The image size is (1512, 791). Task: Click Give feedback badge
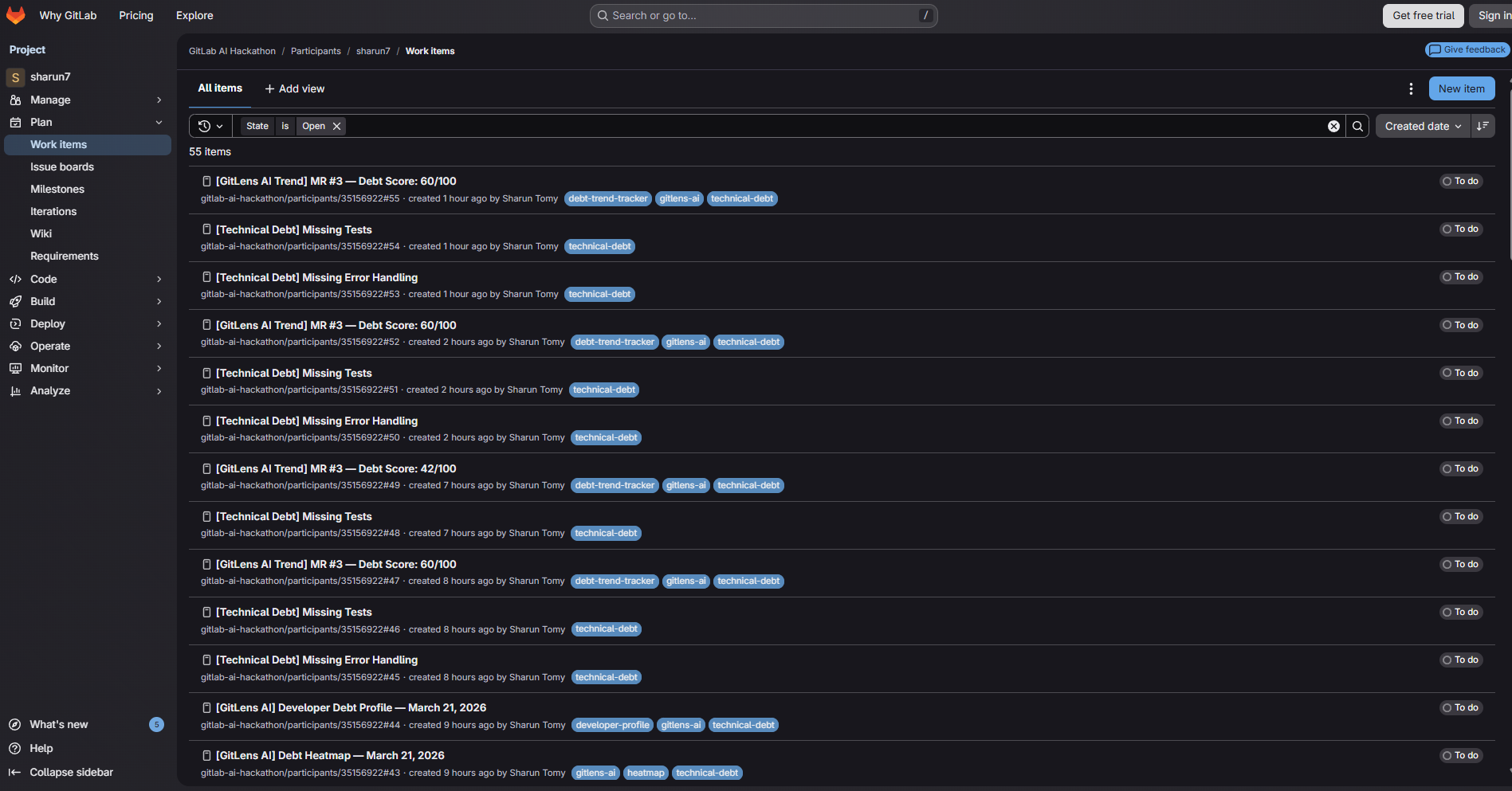click(x=1467, y=49)
